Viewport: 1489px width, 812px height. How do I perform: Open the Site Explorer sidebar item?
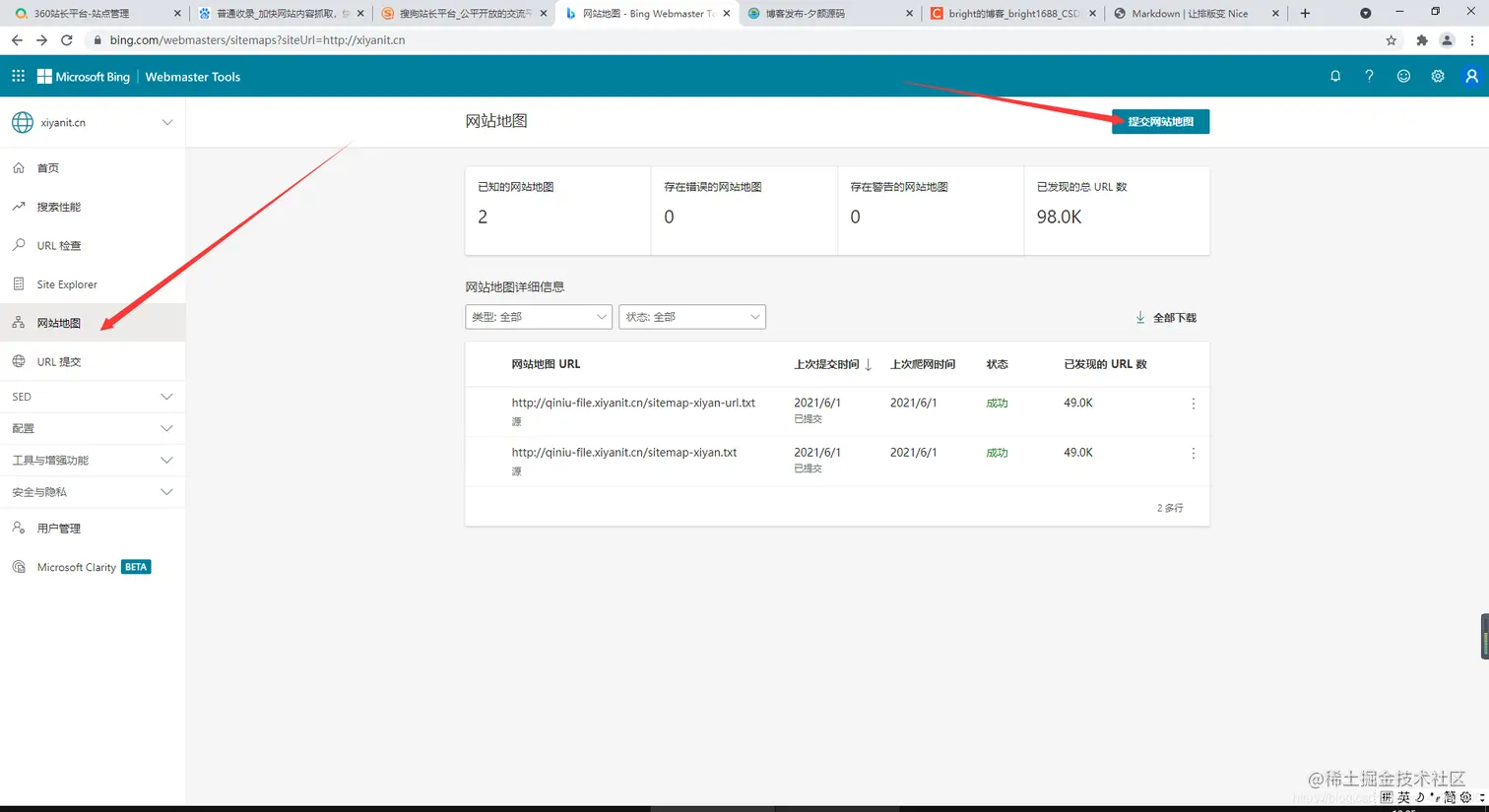click(93, 283)
